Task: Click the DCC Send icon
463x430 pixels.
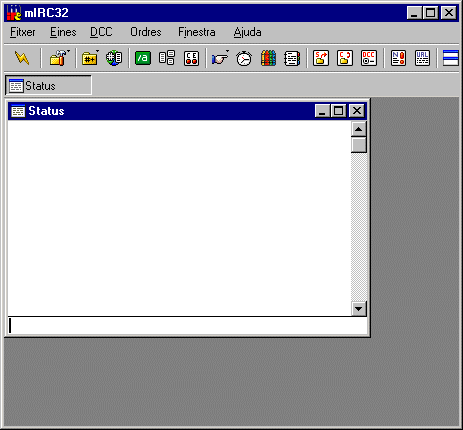Action: click(321, 58)
